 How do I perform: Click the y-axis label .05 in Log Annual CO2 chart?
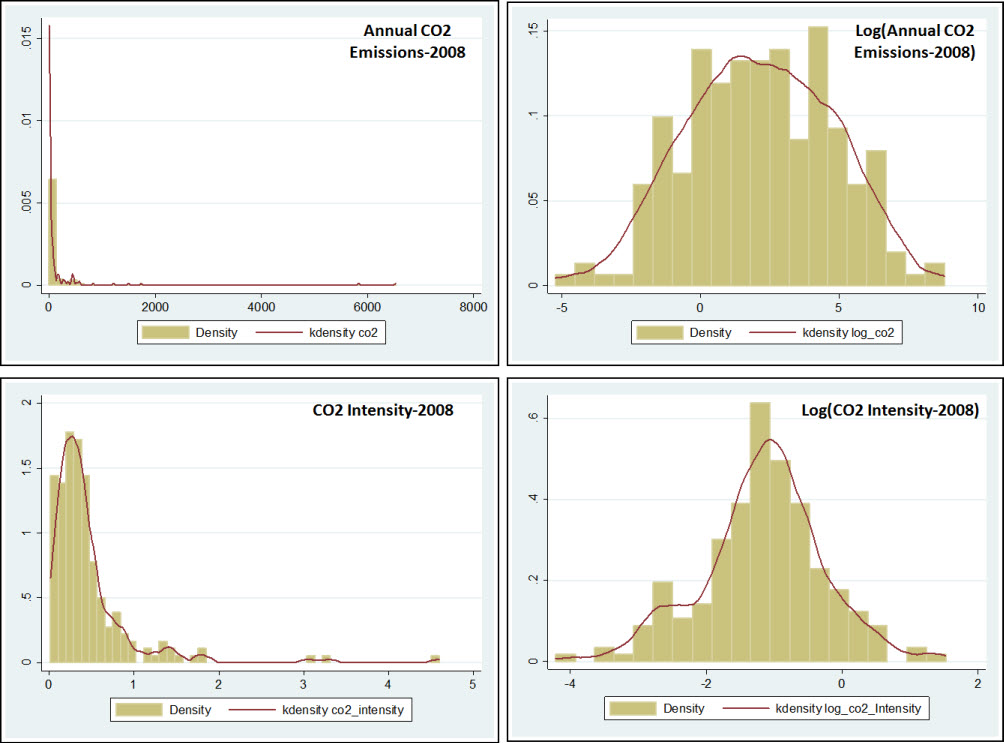coord(533,200)
